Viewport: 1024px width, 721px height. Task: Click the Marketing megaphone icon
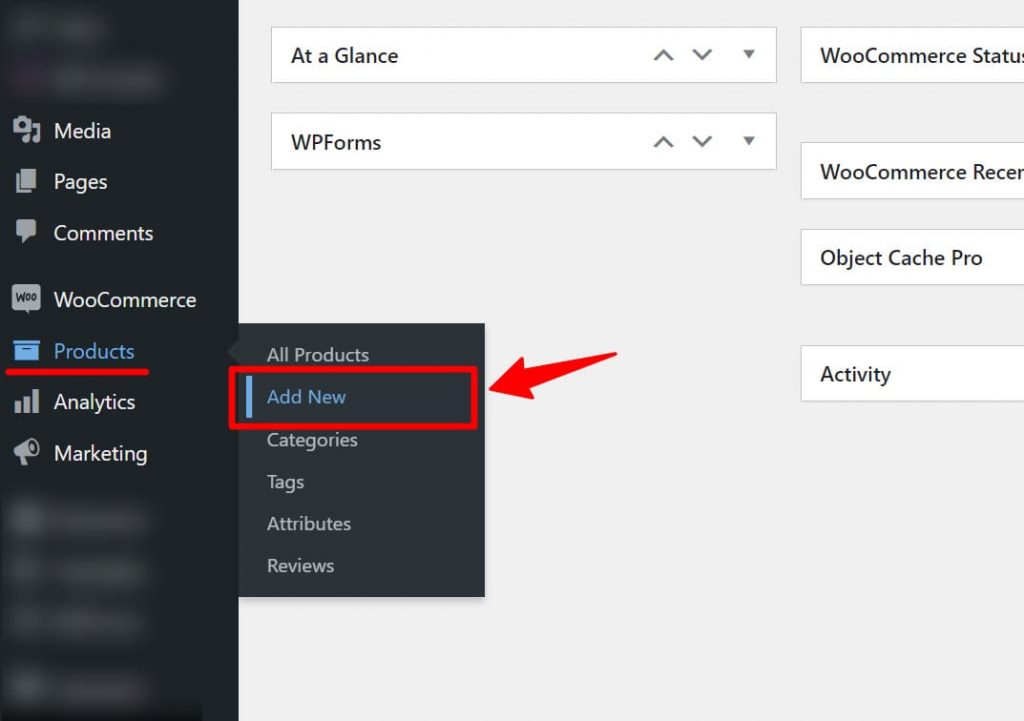[x=26, y=452]
